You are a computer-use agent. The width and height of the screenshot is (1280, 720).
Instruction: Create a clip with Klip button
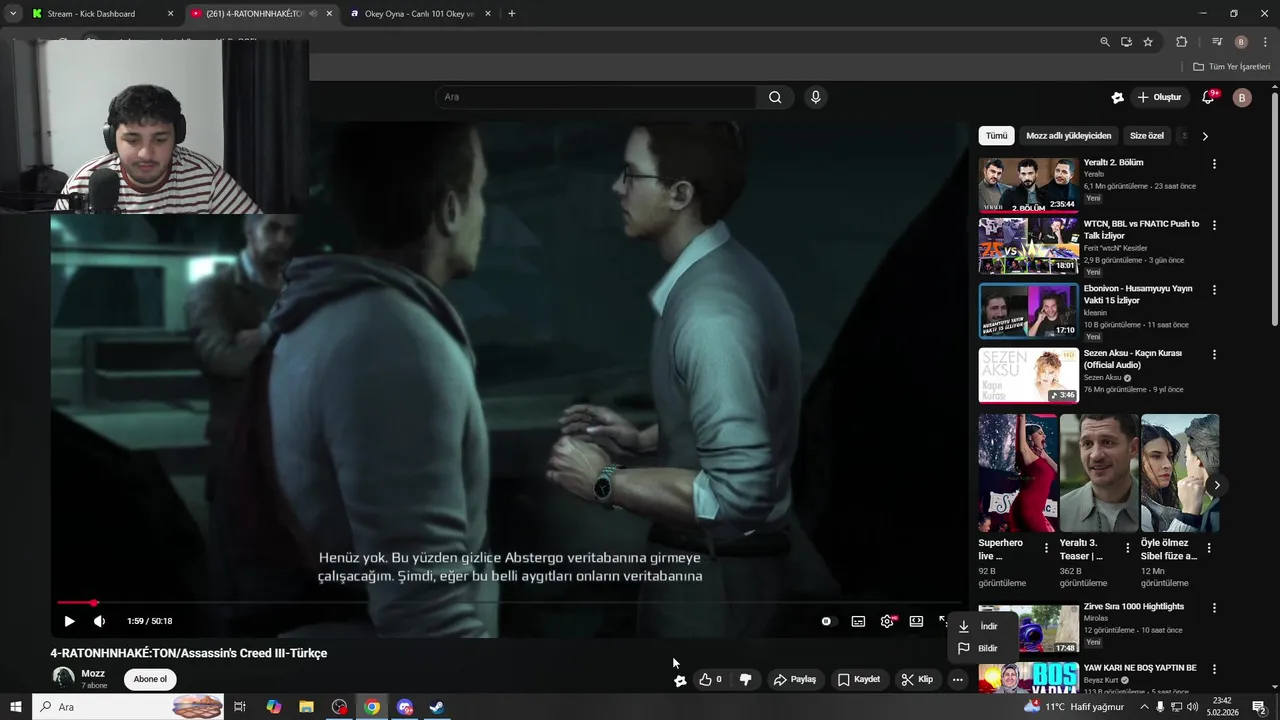pyautogui.click(x=917, y=679)
